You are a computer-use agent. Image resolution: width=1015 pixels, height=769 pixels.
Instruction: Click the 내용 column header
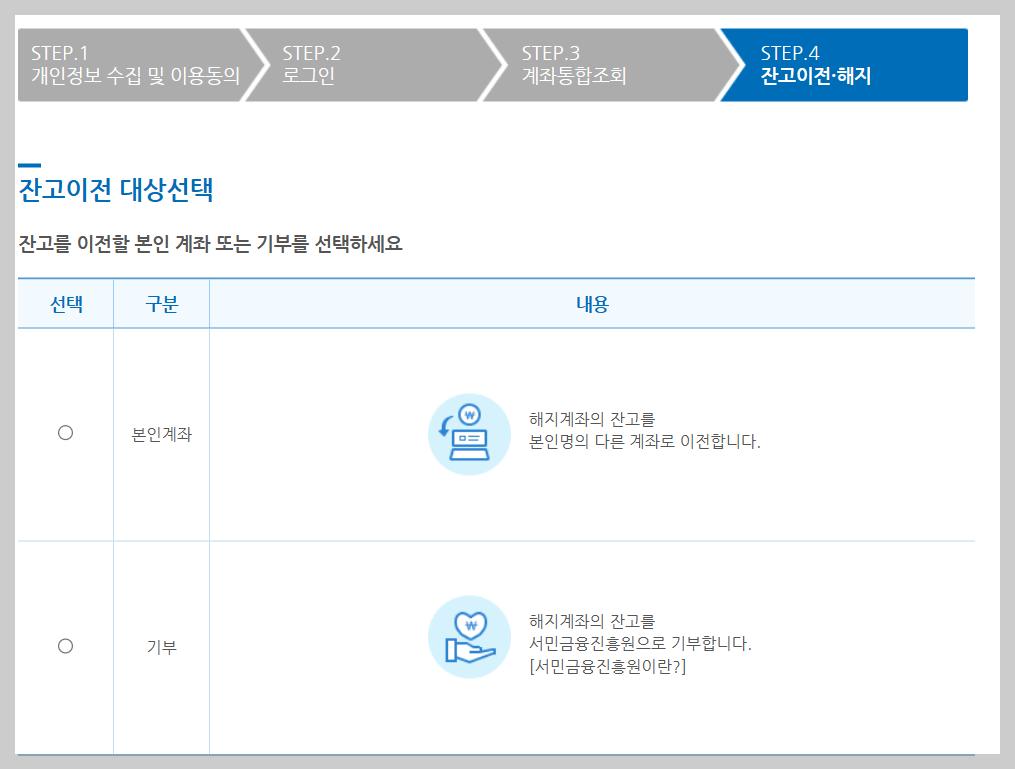click(591, 303)
